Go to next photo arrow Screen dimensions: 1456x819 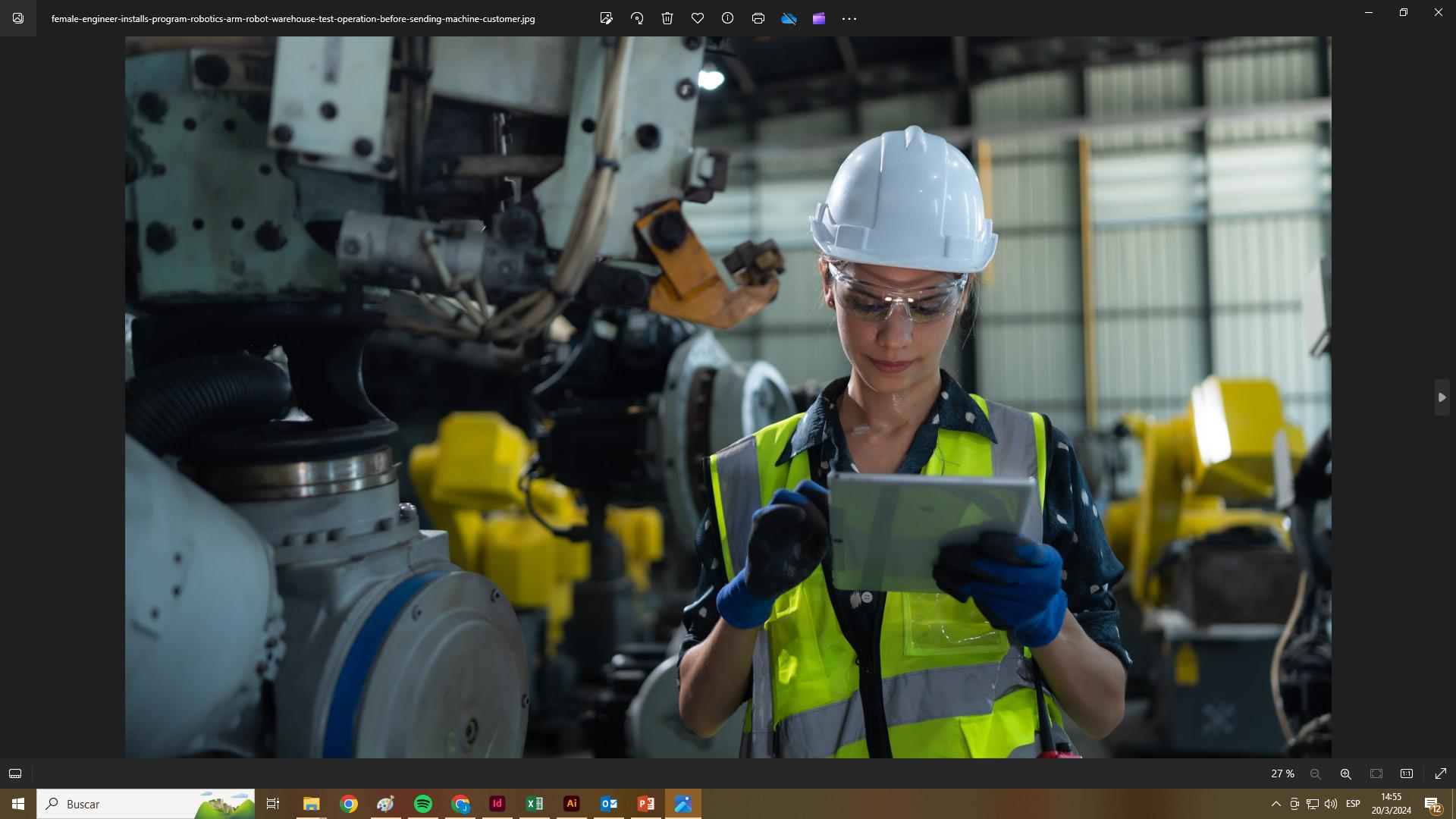click(1442, 397)
